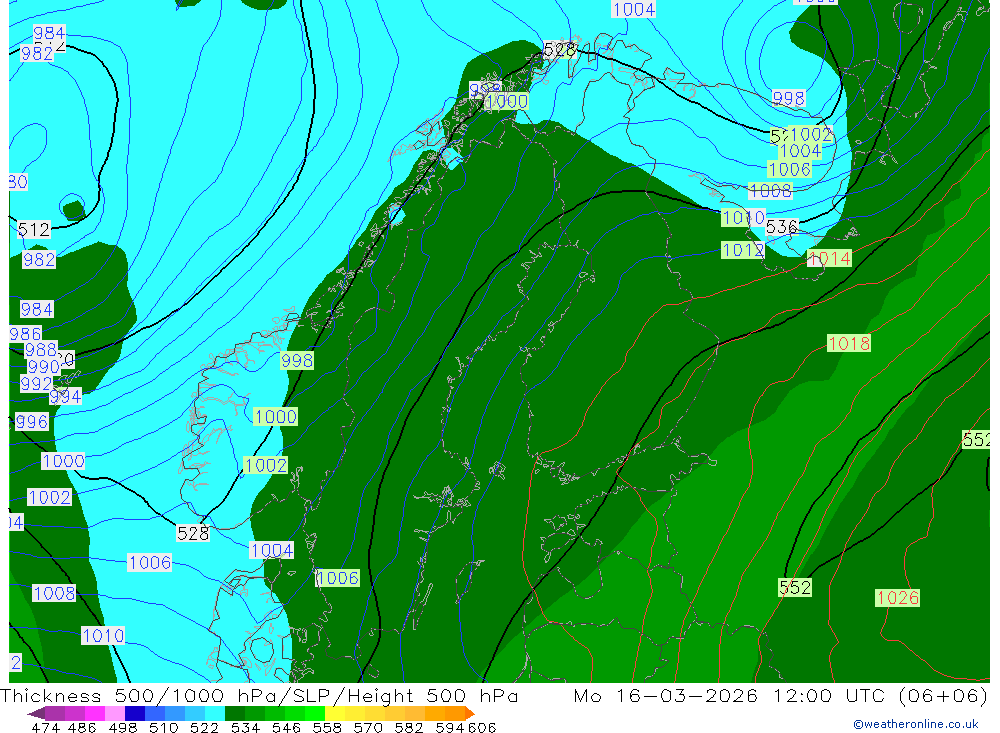Click the 536 height contour label
The image size is (1000, 733).
[x=782, y=226]
